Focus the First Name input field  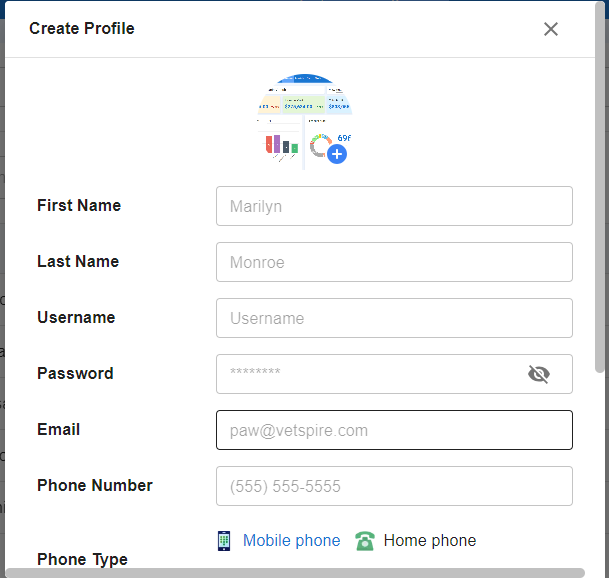(x=394, y=206)
